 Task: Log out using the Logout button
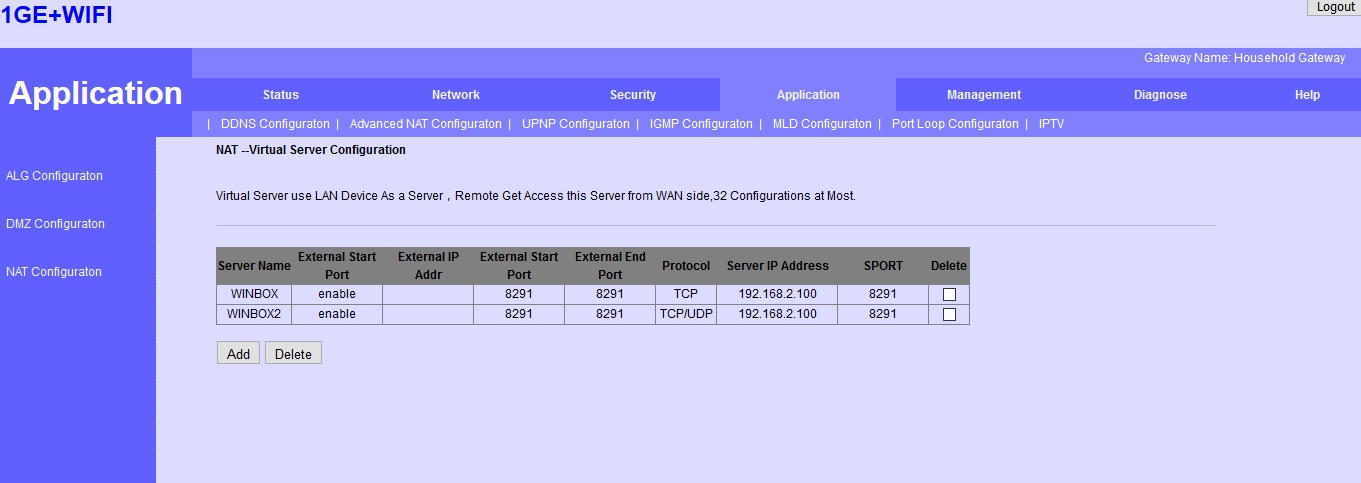1335,7
